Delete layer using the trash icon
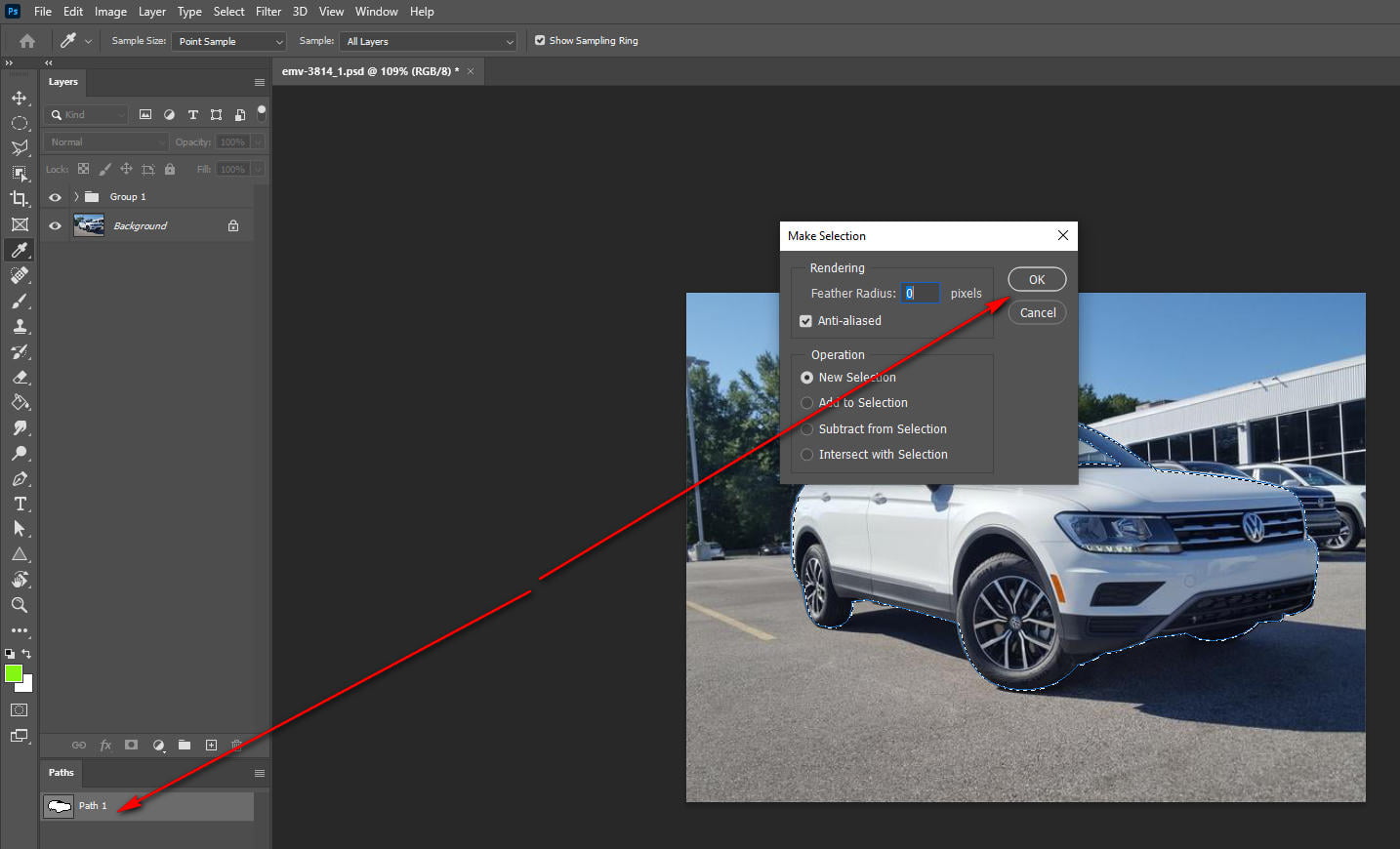 (236, 745)
